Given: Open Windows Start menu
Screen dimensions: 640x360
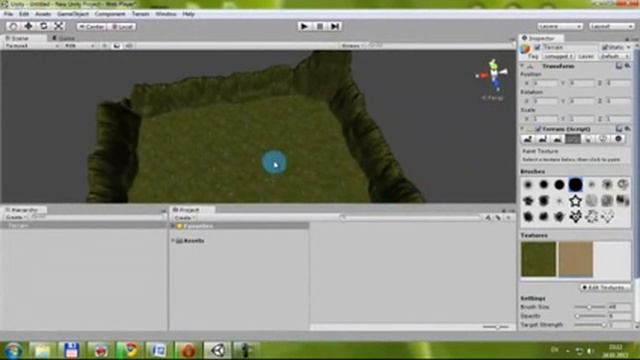Looking at the screenshot, I should [x=13, y=351].
